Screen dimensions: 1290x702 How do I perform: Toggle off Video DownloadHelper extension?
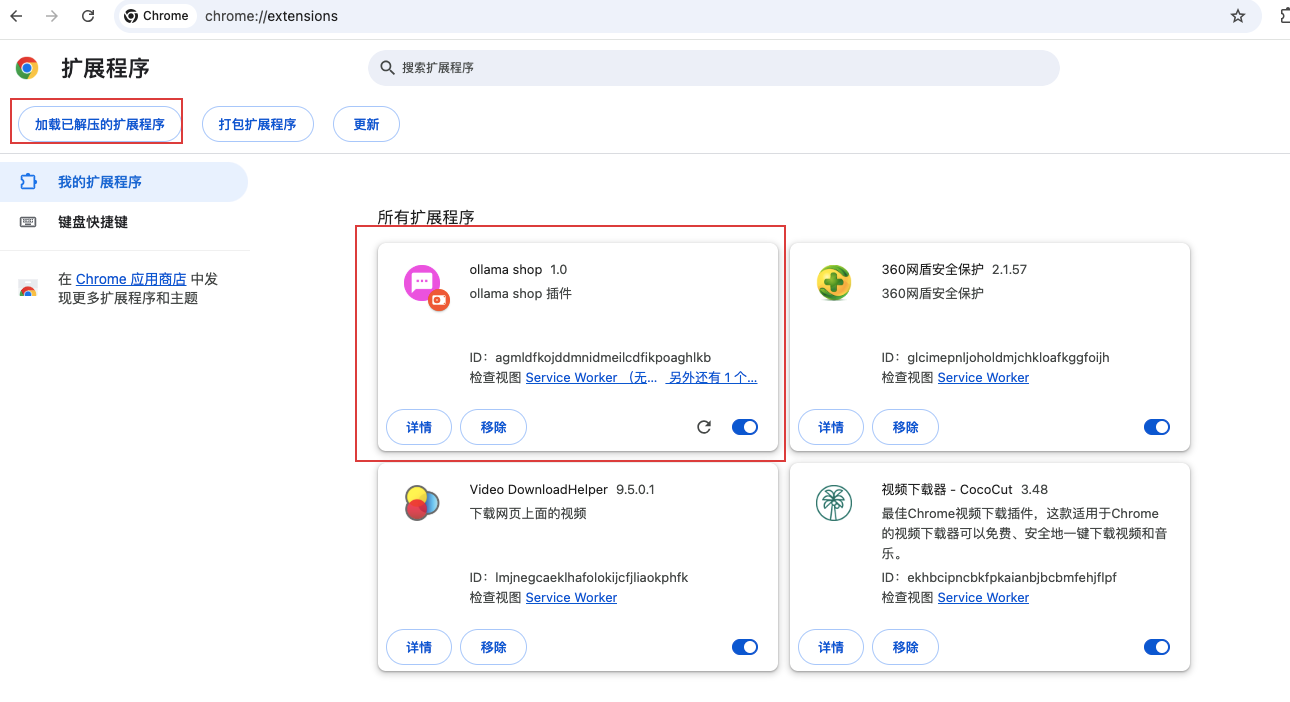pyautogui.click(x=745, y=647)
